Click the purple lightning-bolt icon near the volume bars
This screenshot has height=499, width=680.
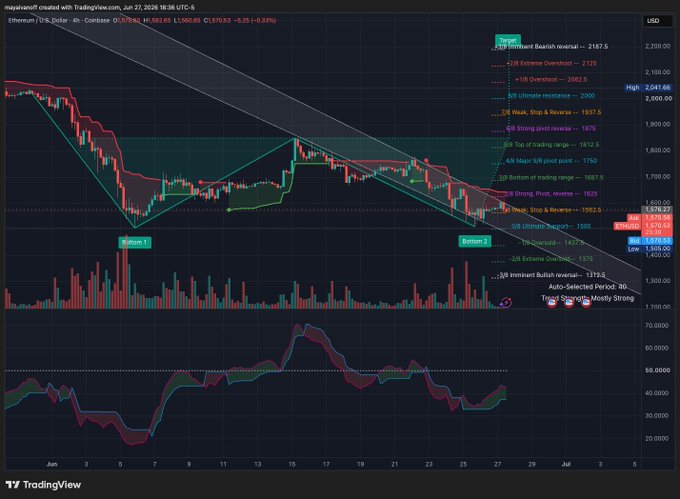(506, 302)
